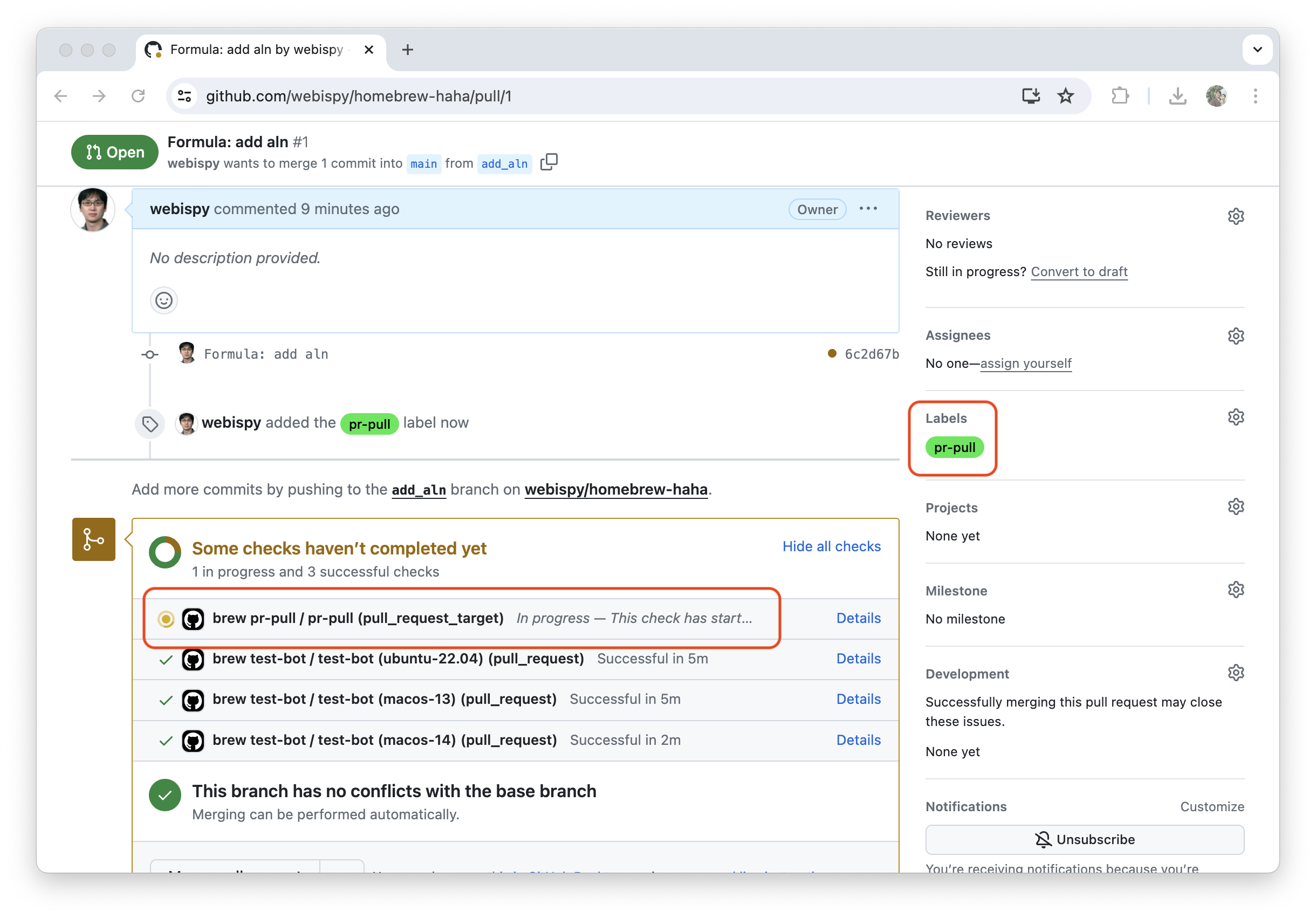Open the Labels gear settings

click(1236, 417)
